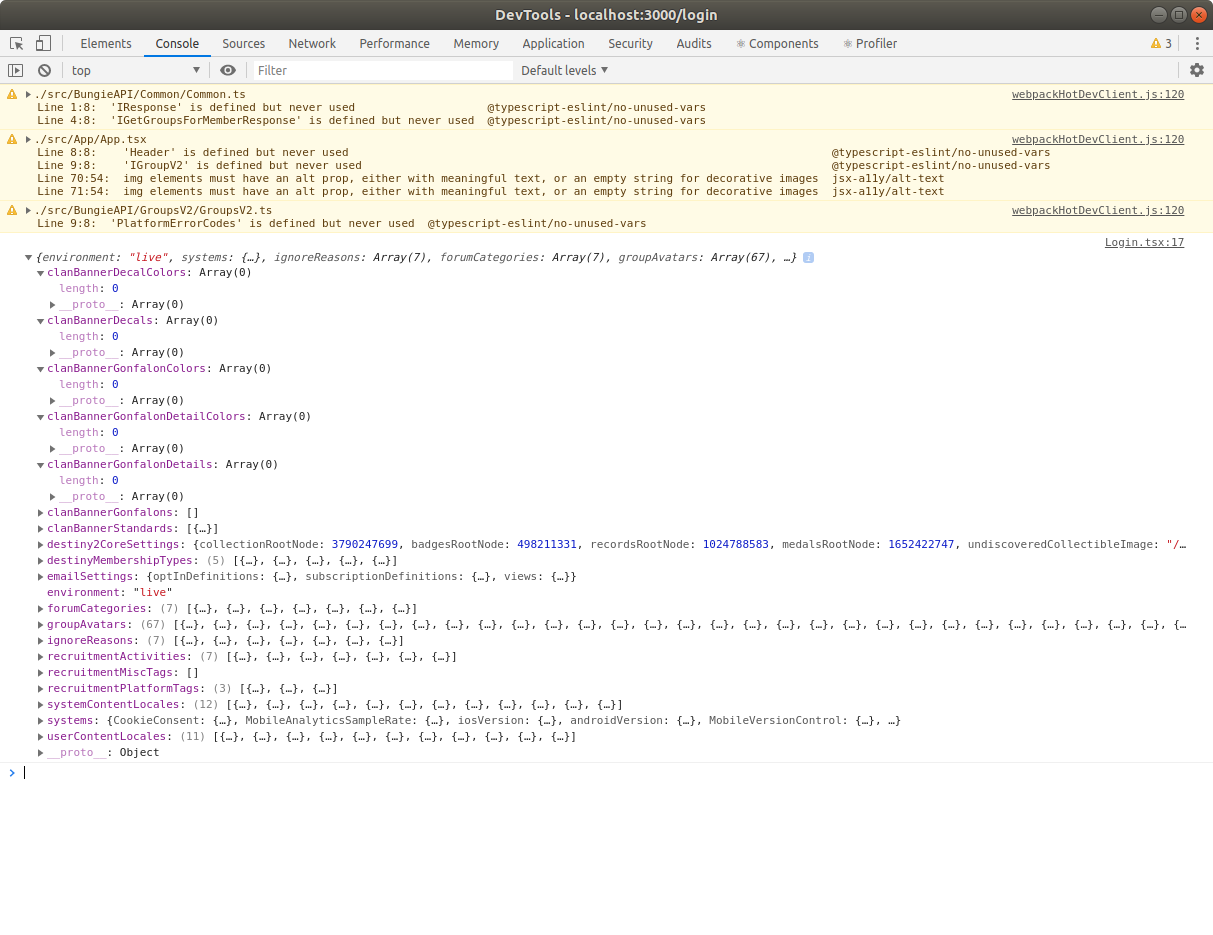This screenshot has width=1213, height=935.
Task: Click the warnings counter showing 3
Action: [1158, 43]
